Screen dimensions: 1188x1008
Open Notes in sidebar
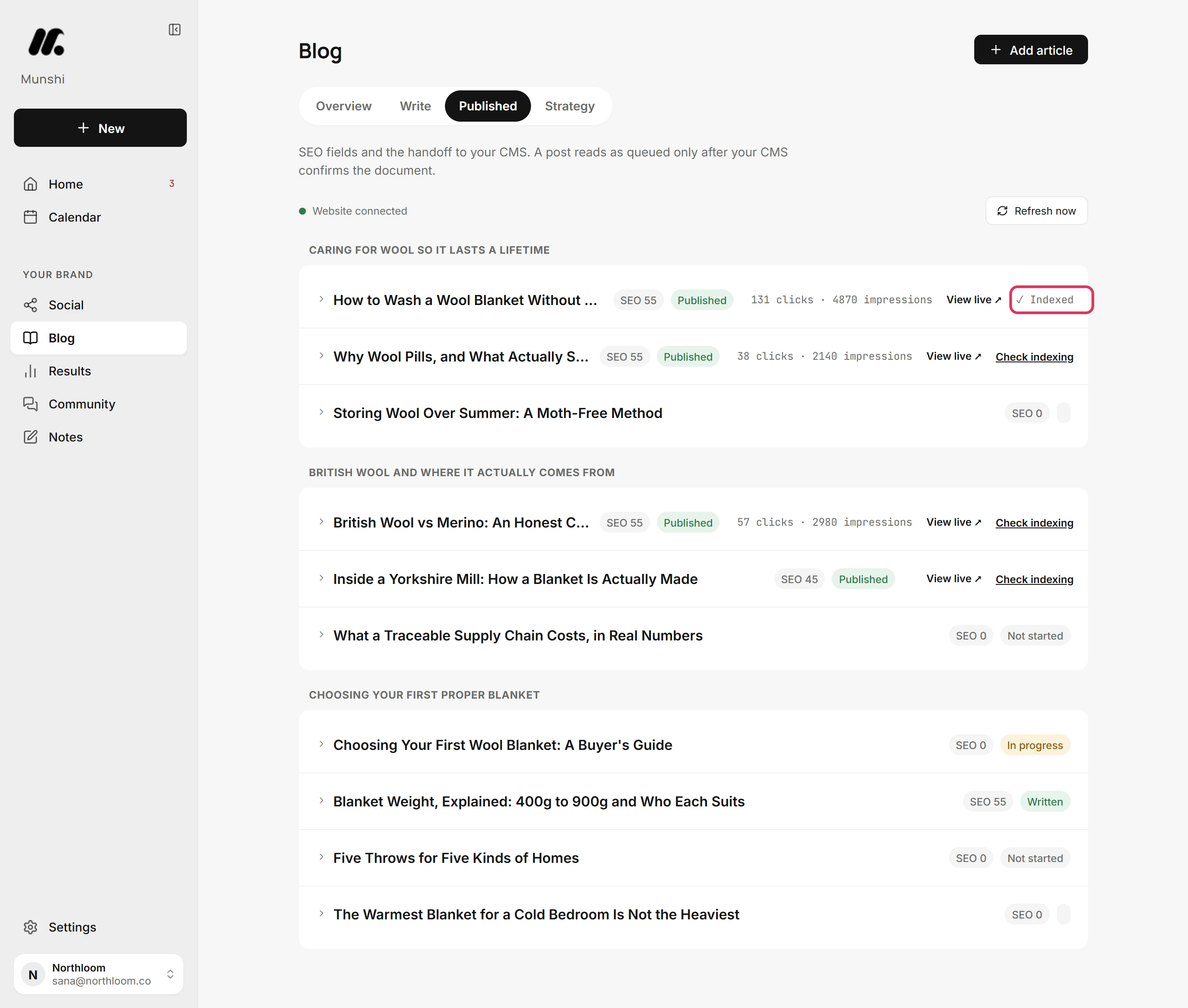98,437
